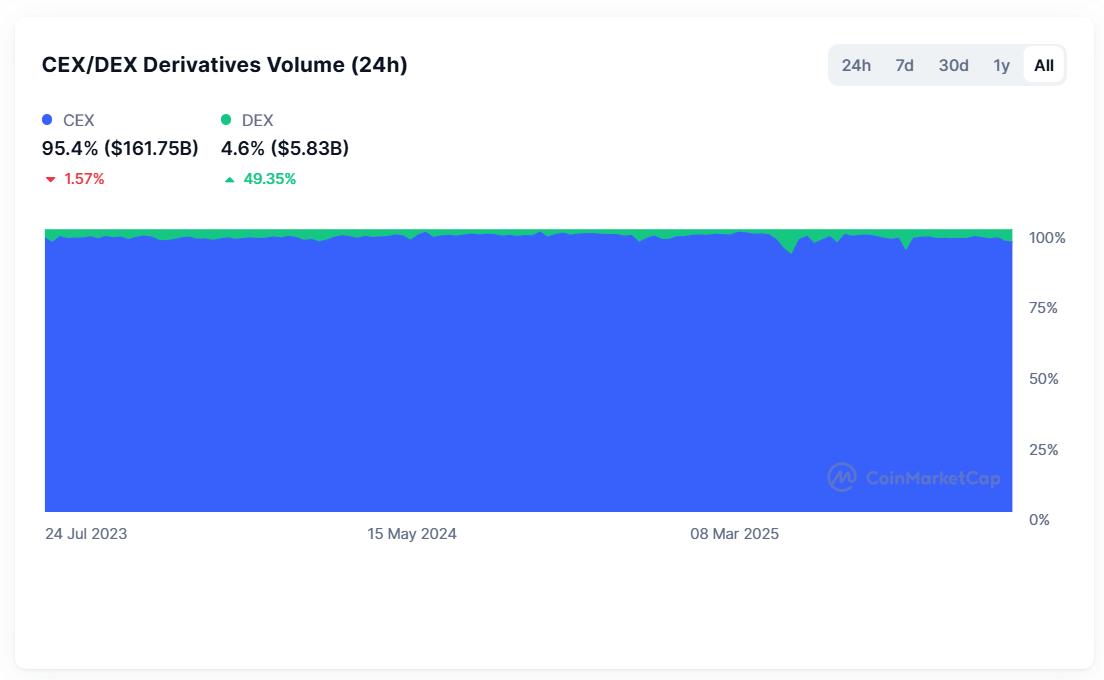Click the green up arrow icon
Viewport: 1104px width, 680px height.
click(229, 180)
